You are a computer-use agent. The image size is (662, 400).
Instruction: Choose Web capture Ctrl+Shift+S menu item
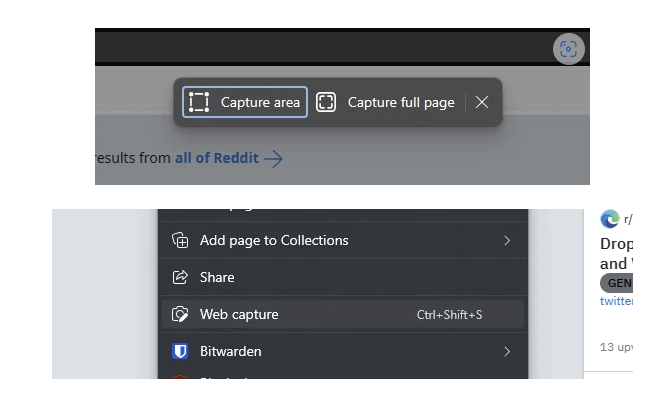[343, 315]
